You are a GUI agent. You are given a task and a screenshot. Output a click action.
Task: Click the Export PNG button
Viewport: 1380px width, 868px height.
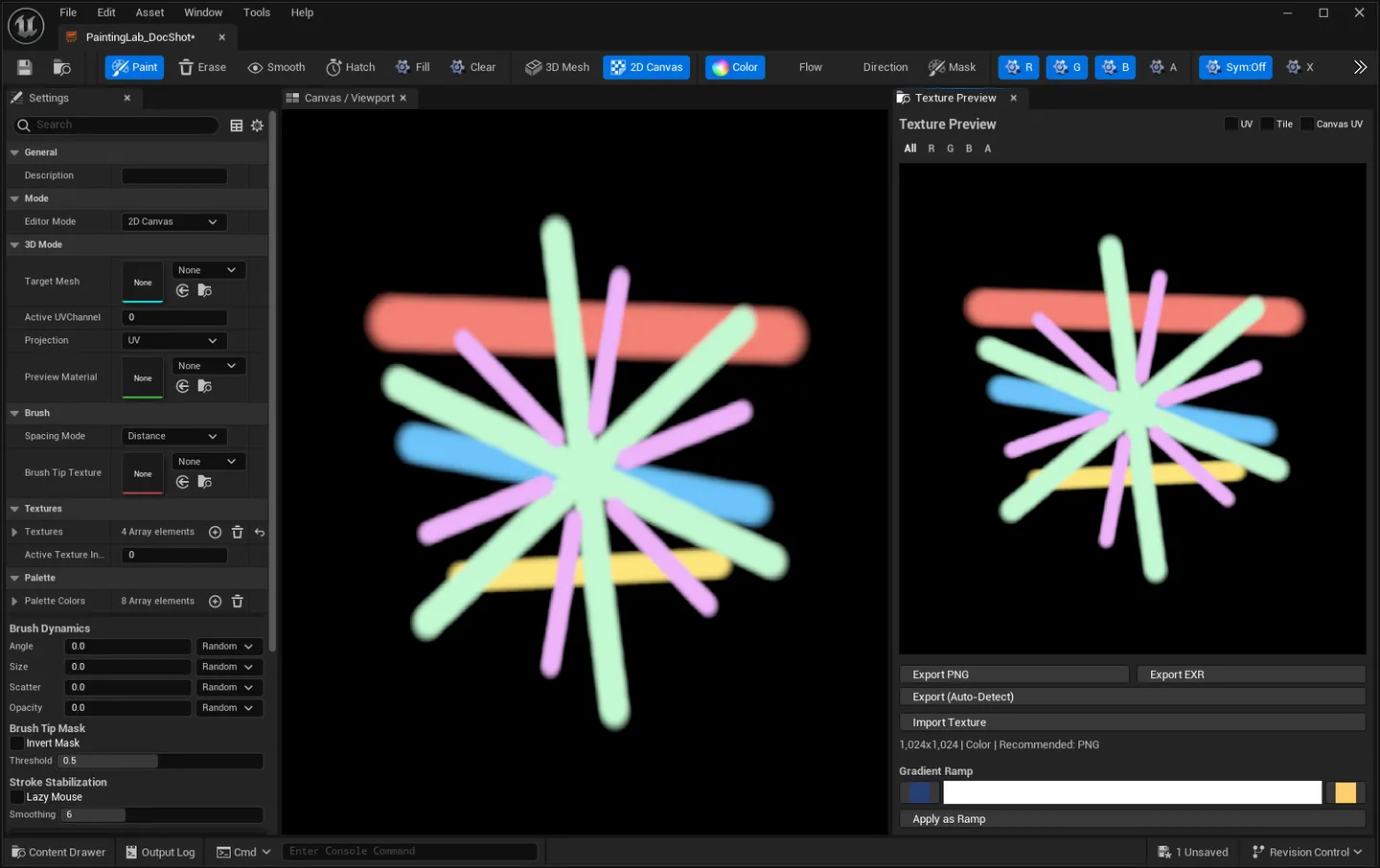[x=1014, y=674]
